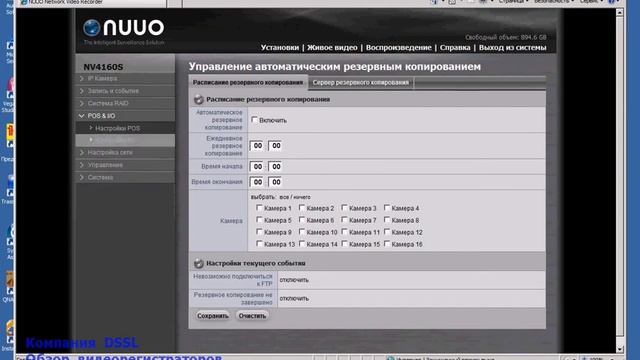Open the Справка menu link
This screenshot has width=640, height=360.
455,47
